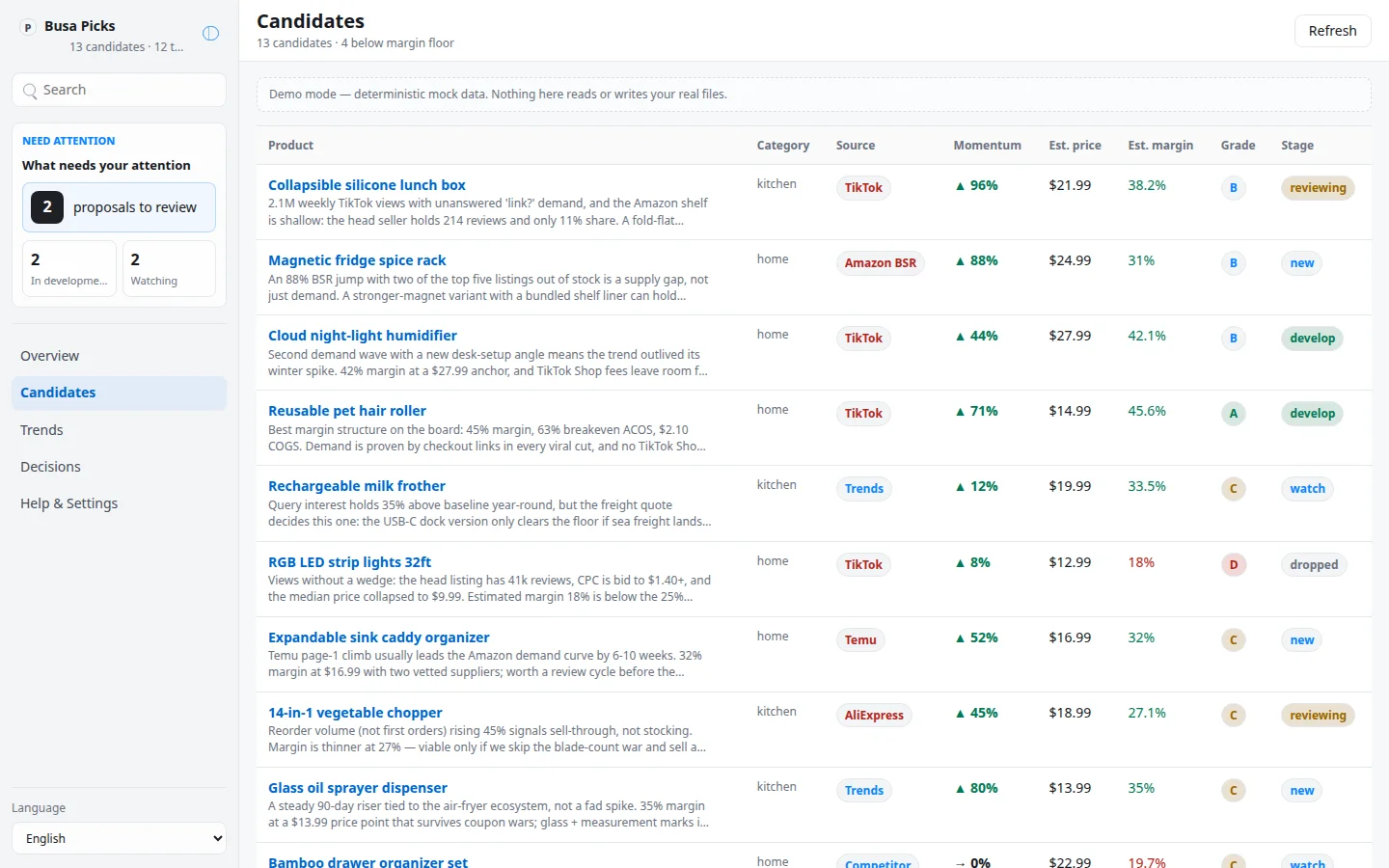Open Magnetic fridge spice rack product

[357, 260]
